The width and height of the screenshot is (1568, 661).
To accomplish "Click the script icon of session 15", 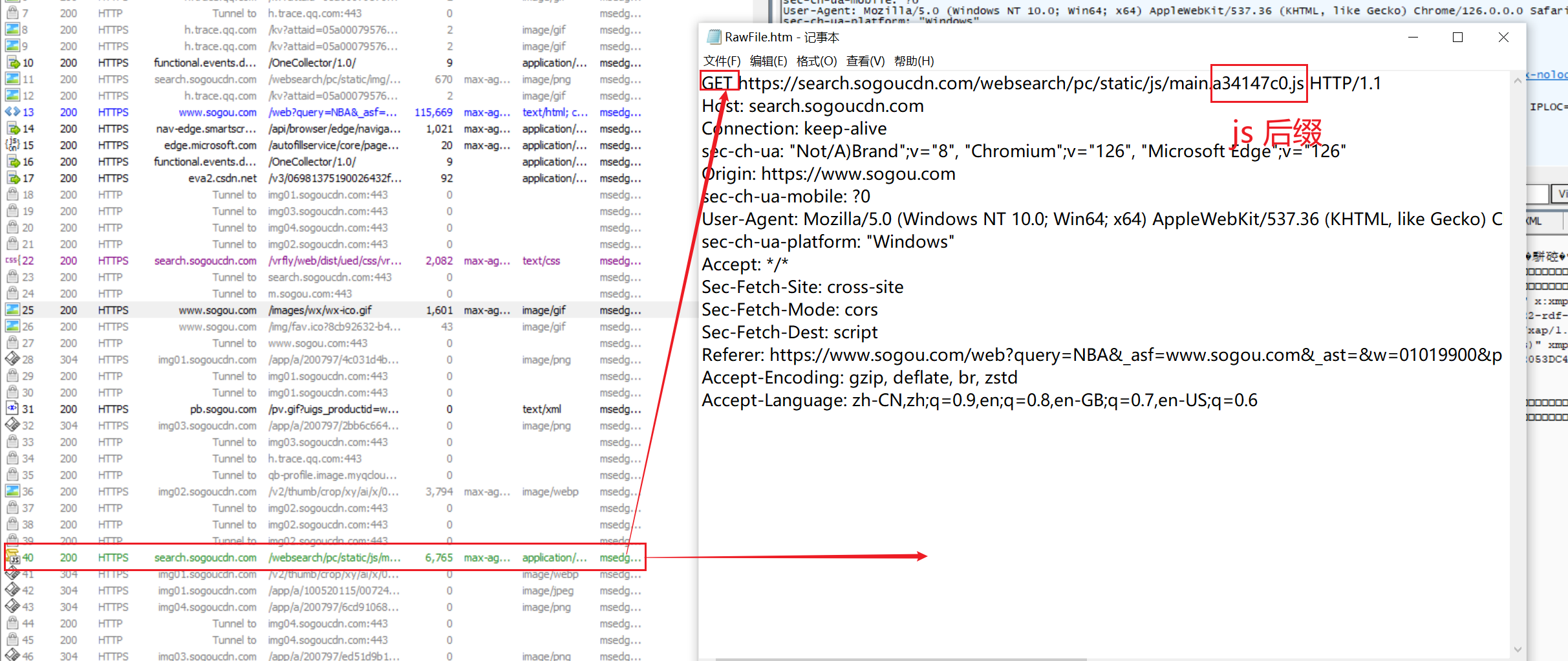I will pos(12,145).
